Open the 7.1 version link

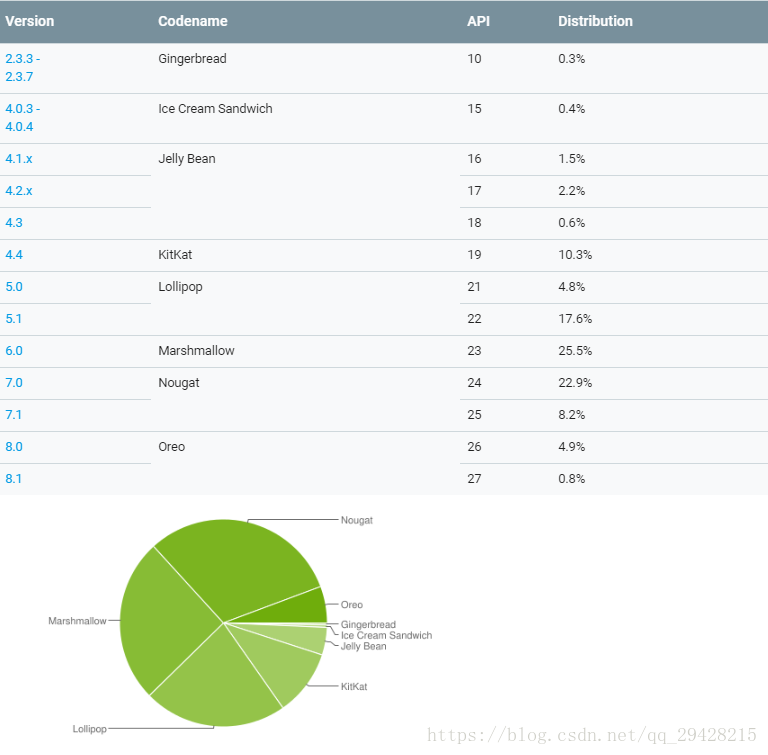(13, 414)
